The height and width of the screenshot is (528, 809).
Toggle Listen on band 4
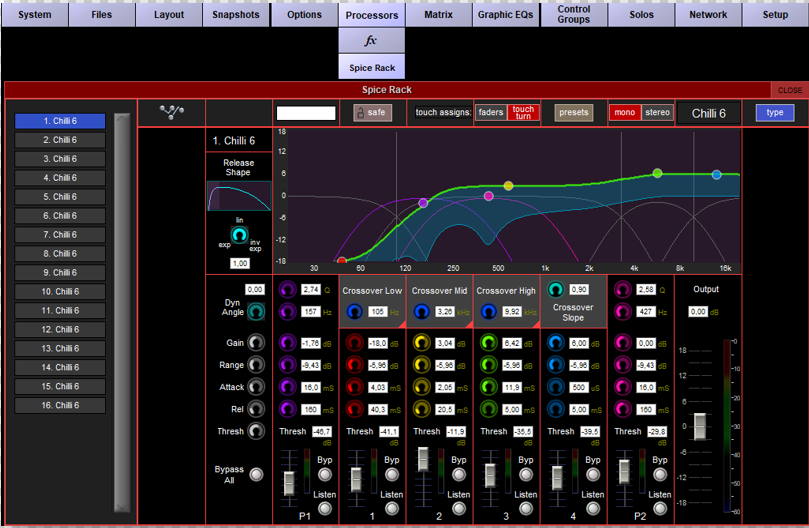[593, 509]
